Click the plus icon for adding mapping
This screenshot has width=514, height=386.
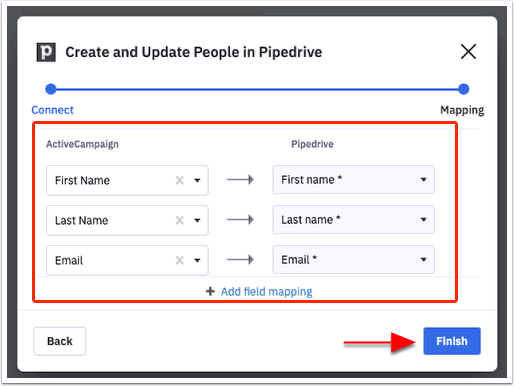pos(210,291)
